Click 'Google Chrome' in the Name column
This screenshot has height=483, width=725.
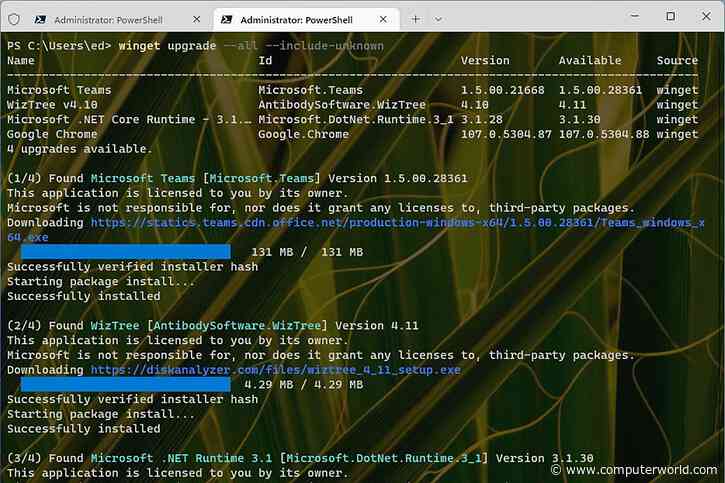pyautogui.click(x=52, y=134)
